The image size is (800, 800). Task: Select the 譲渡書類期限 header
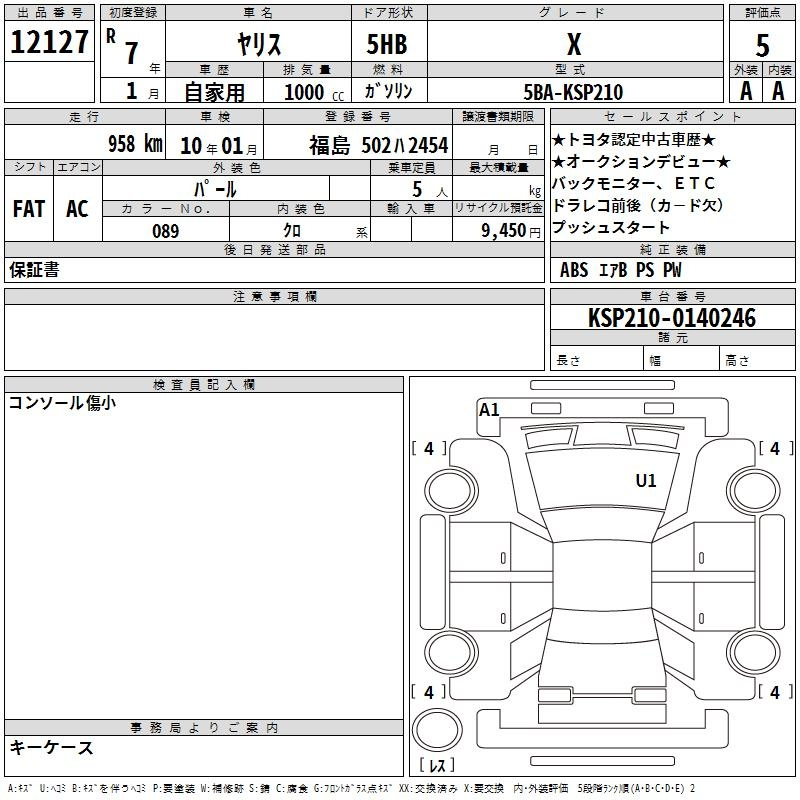tap(498, 116)
